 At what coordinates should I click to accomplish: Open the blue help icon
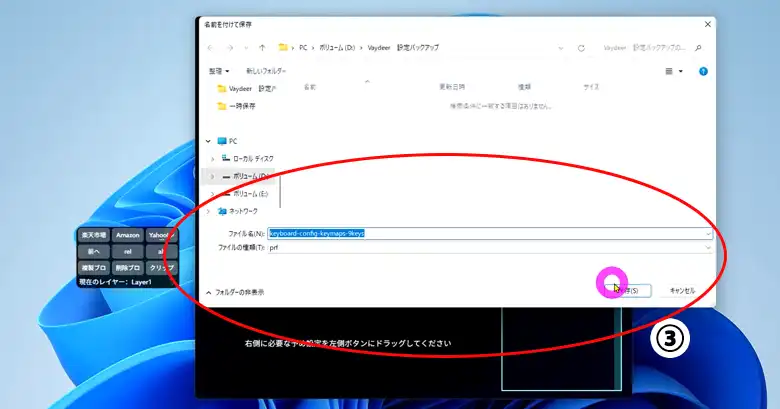[703, 71]
